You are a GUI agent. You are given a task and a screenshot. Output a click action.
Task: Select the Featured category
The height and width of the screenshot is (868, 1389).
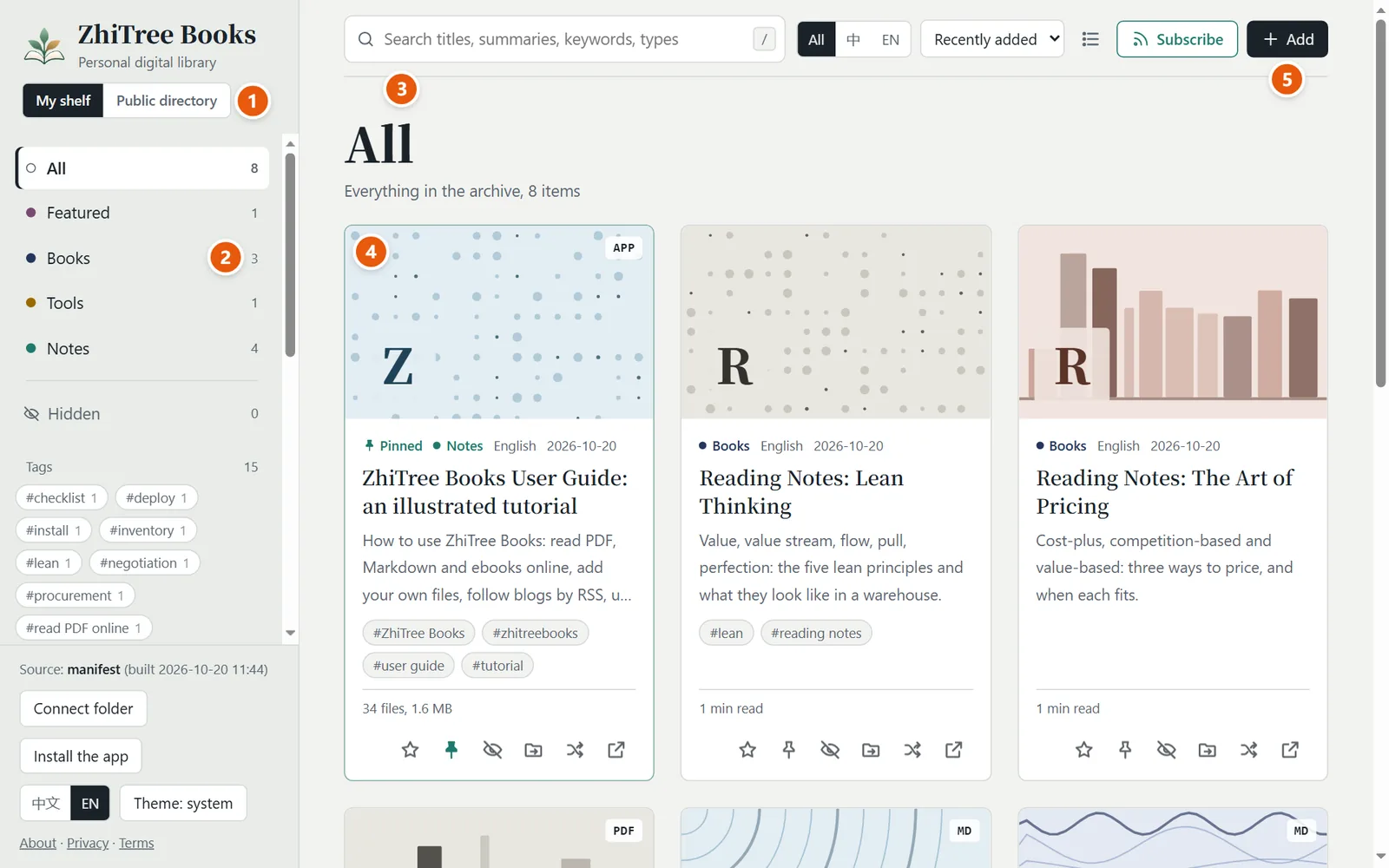[x=142, y=213]
